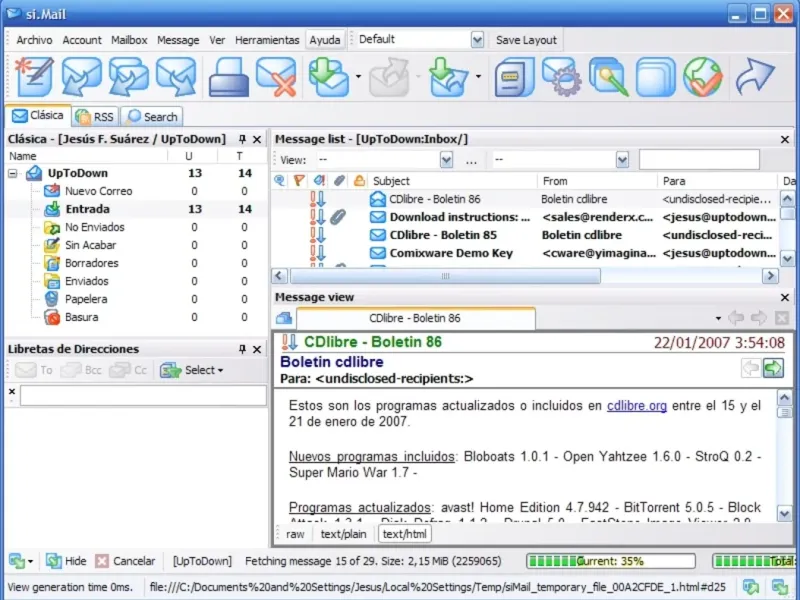The height and width of the screenshot is (600, 800).
Task: Switch to the RSS tab
Action: (x=96, y=116)
